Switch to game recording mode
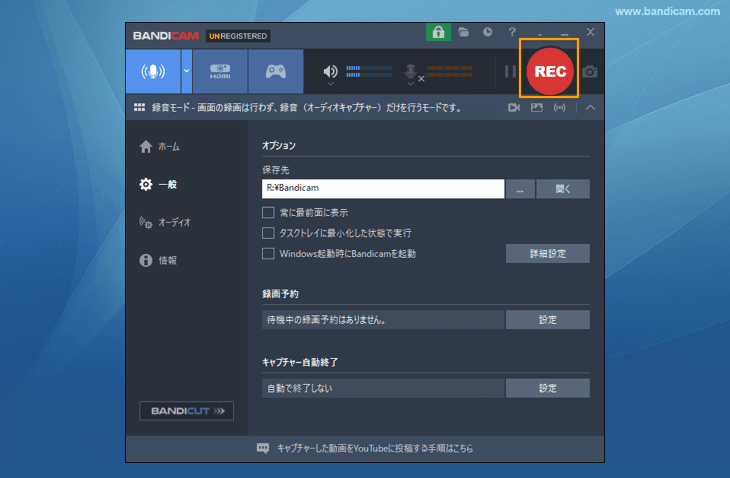The image size is (730, 478). point(276,71)
